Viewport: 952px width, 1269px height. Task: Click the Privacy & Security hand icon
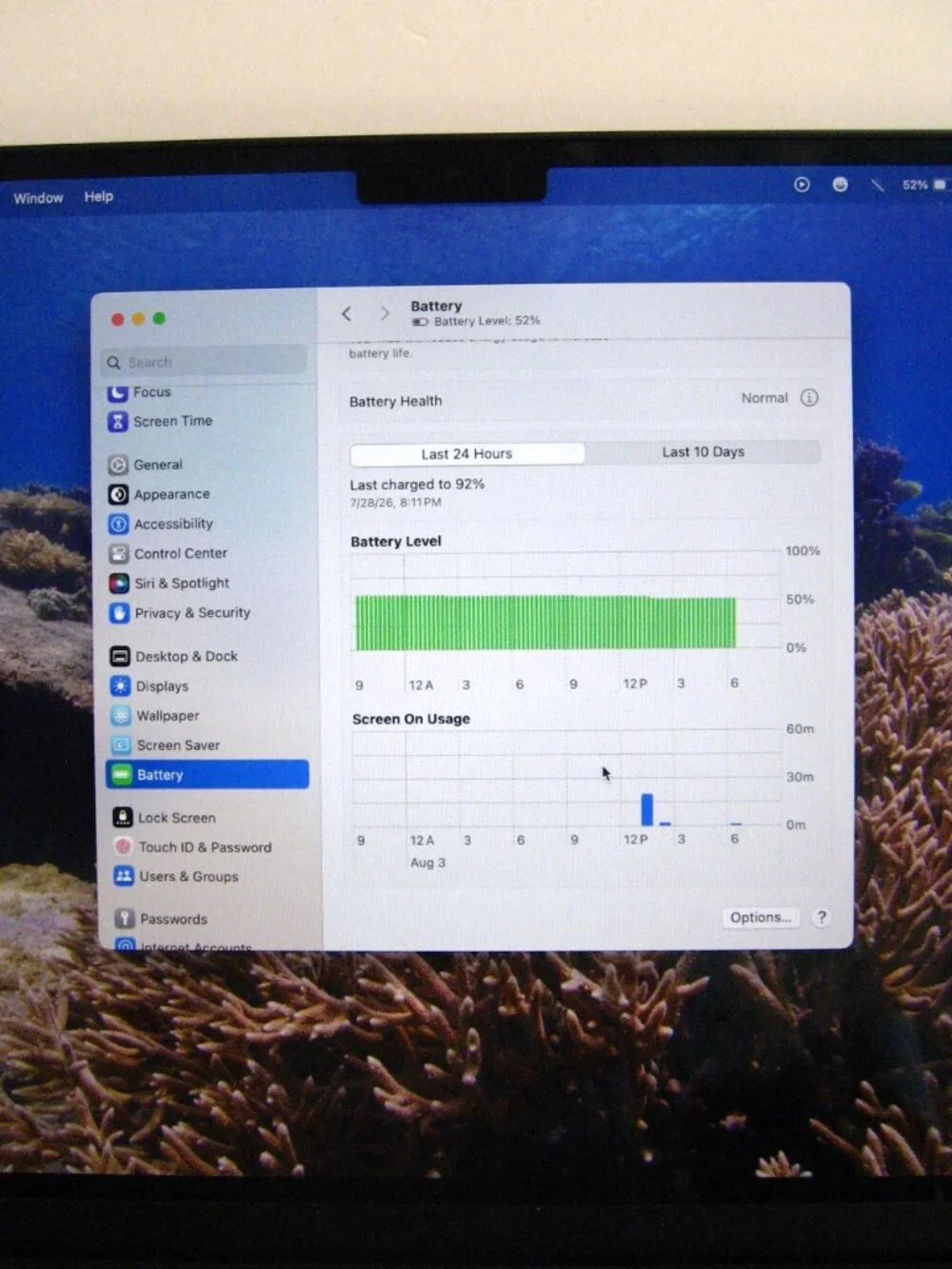click(x=119, y=613)
